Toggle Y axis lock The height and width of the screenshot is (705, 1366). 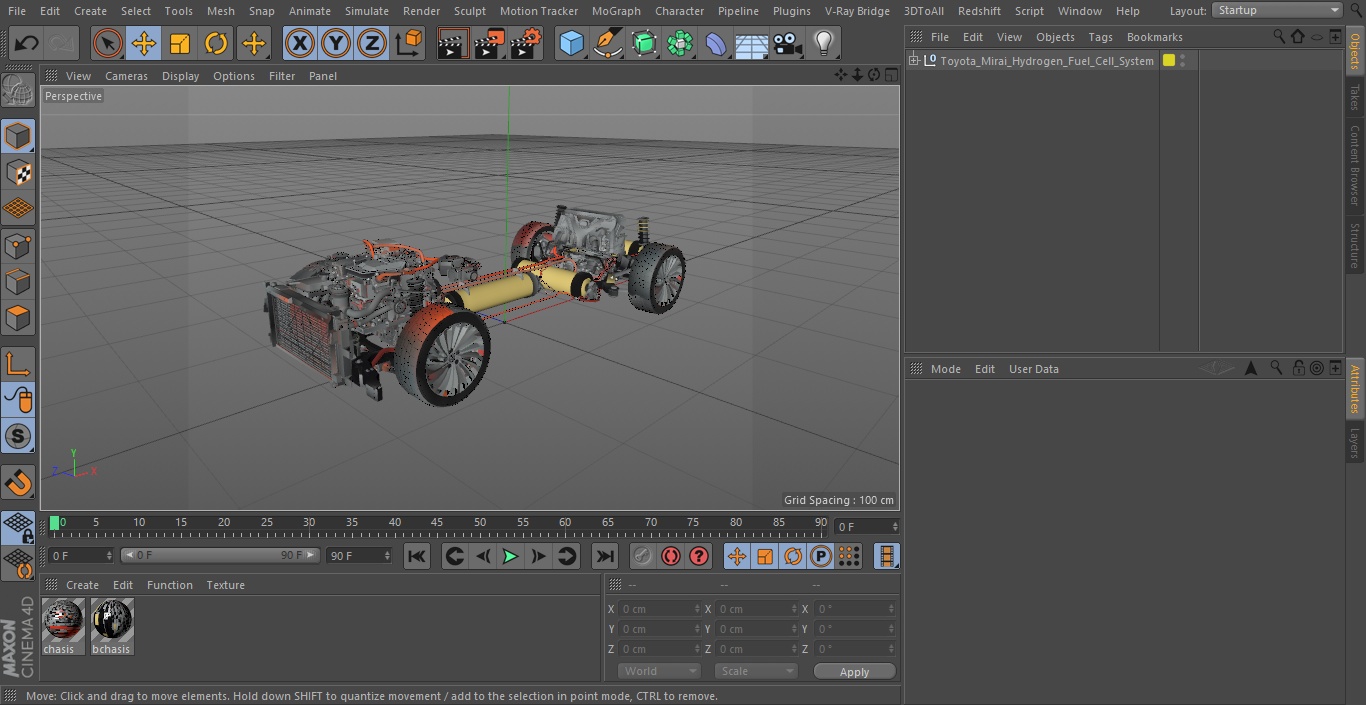coord(336,43)
